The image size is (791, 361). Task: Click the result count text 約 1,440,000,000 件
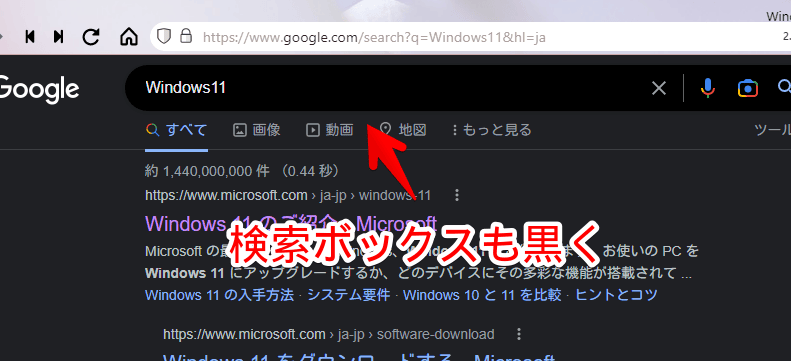click(207, 171)
